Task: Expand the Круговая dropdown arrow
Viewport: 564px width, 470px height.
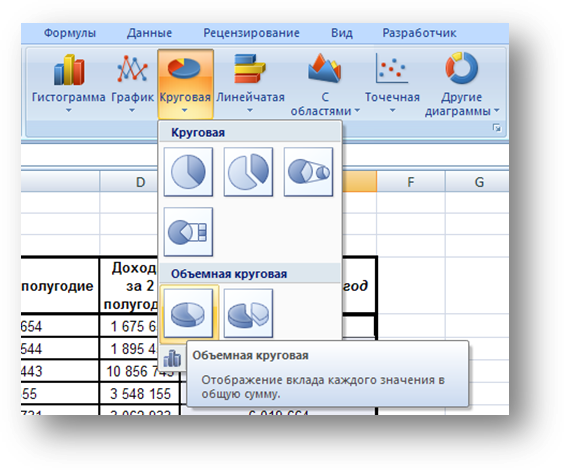Action: click(x=185, y=111)
